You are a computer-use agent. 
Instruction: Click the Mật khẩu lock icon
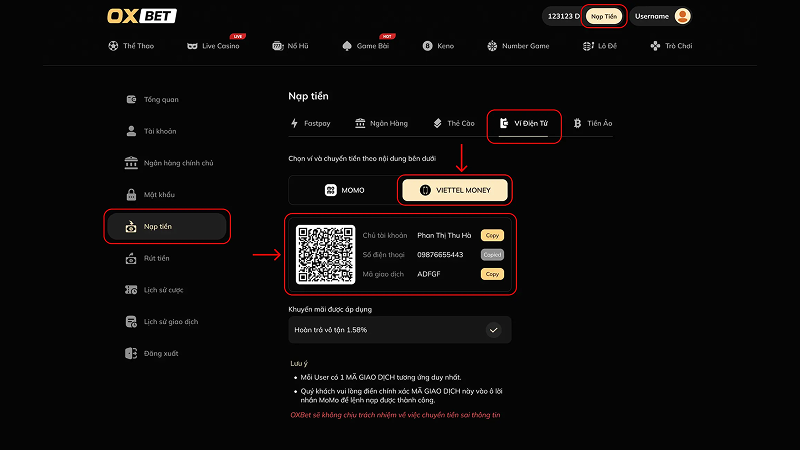pyautogui.click(x=131, y=194)
